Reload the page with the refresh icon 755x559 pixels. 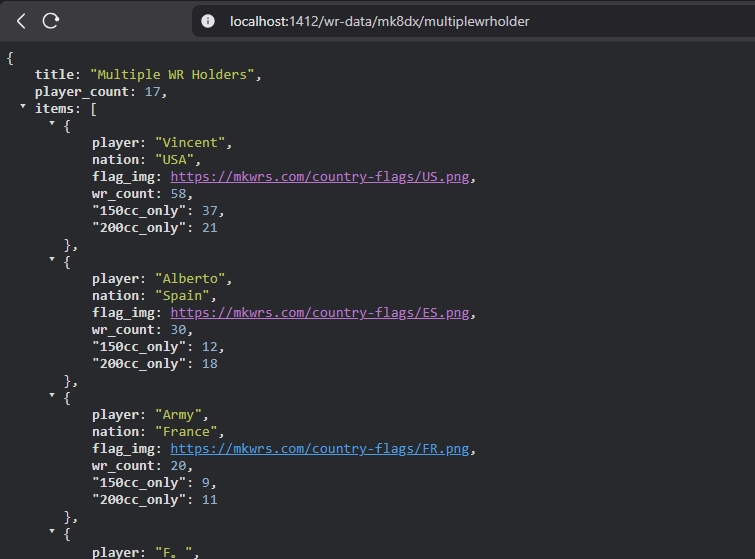pos(51,21)
